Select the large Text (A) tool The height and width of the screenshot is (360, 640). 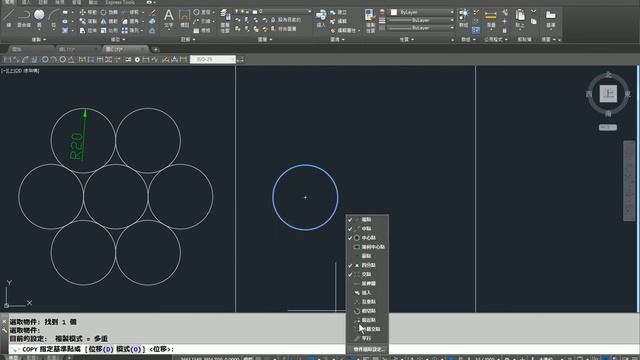click(169, 18)
